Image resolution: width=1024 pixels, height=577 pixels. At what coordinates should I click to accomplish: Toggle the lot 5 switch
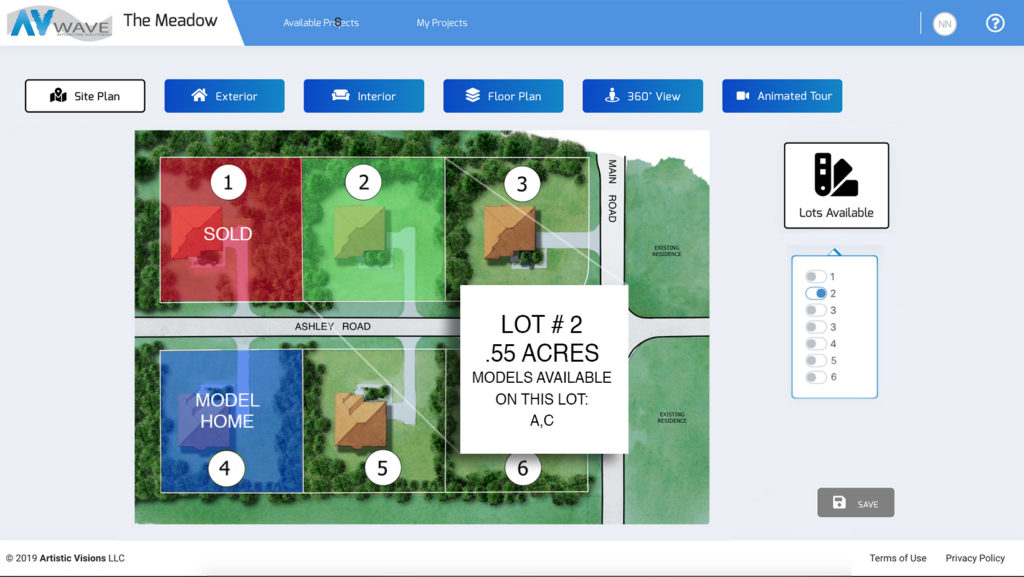point(816,360)
